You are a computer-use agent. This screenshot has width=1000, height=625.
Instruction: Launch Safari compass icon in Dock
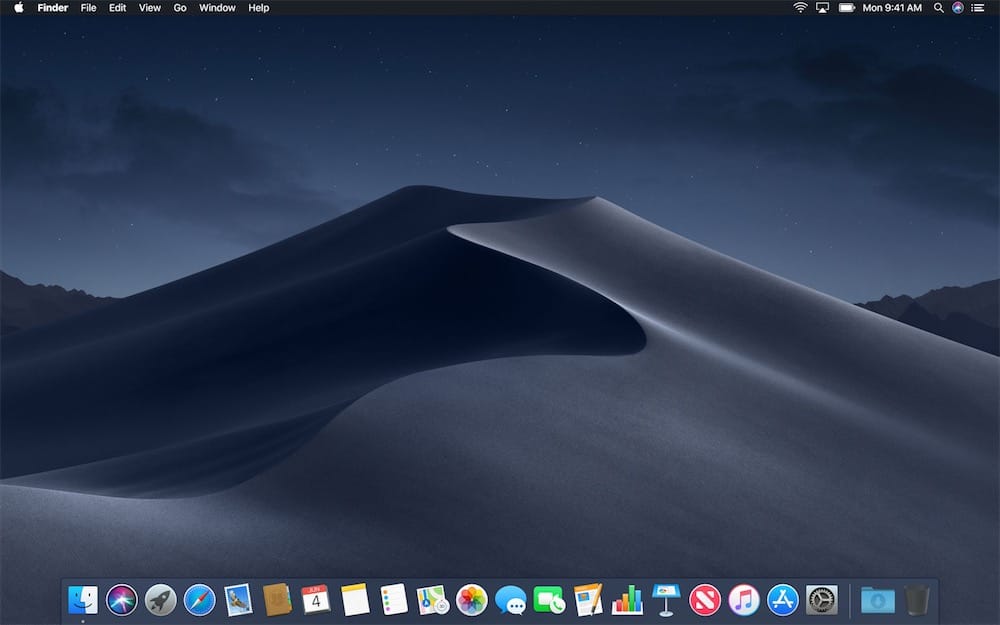(x=200, y=599)
